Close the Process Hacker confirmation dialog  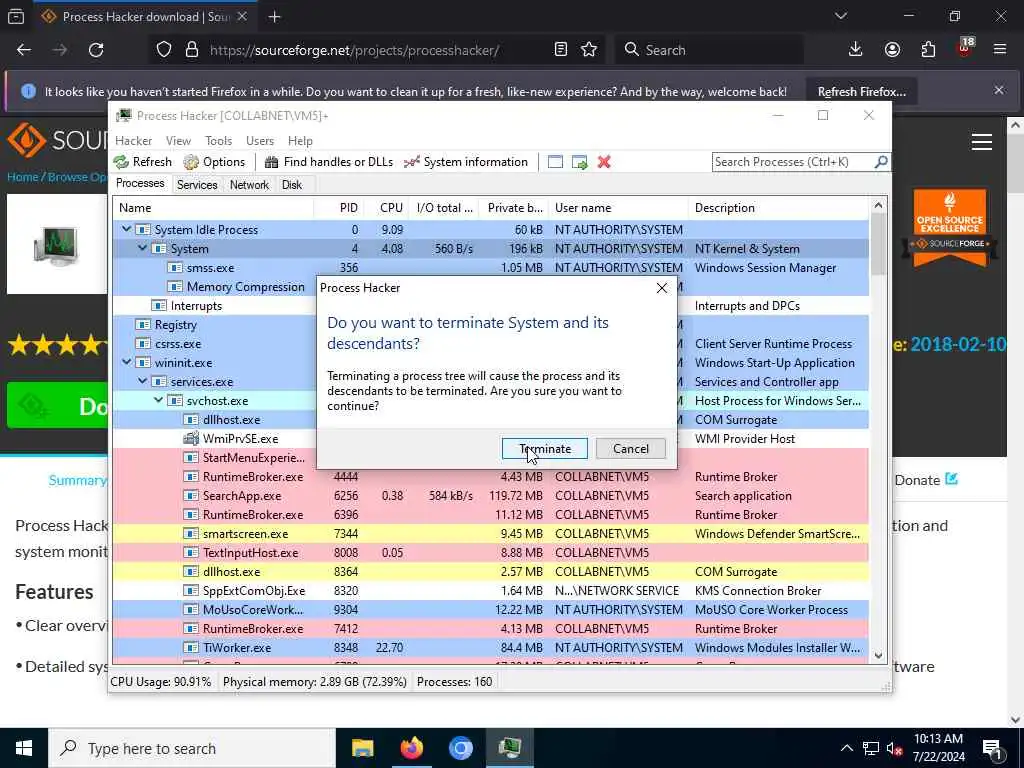click(x=662, y=288)
